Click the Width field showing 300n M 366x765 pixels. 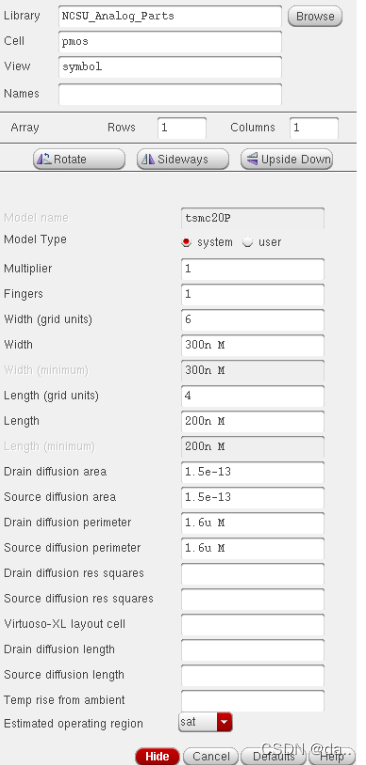click(x=252, y=345)
